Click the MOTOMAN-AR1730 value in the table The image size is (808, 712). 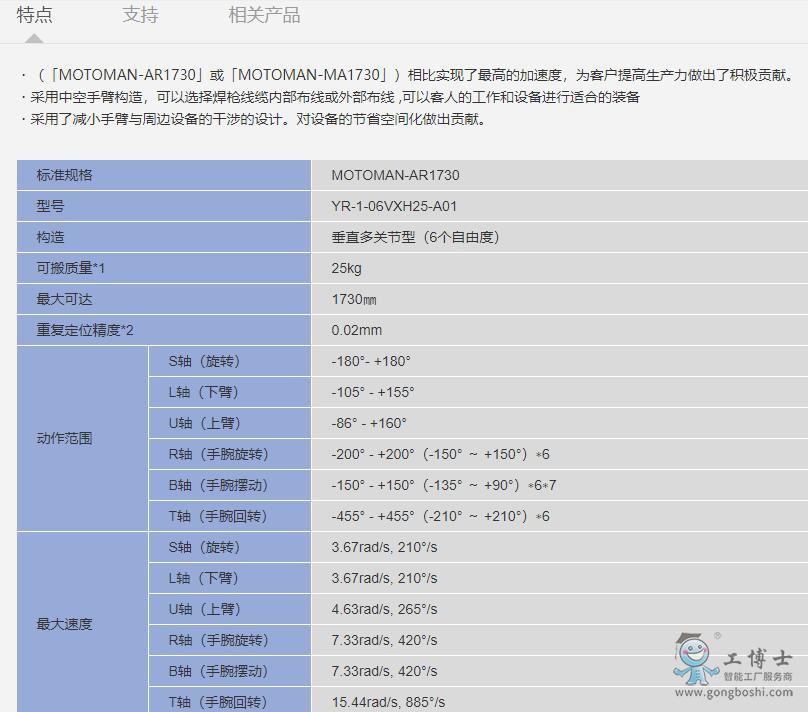pos(395,175)
